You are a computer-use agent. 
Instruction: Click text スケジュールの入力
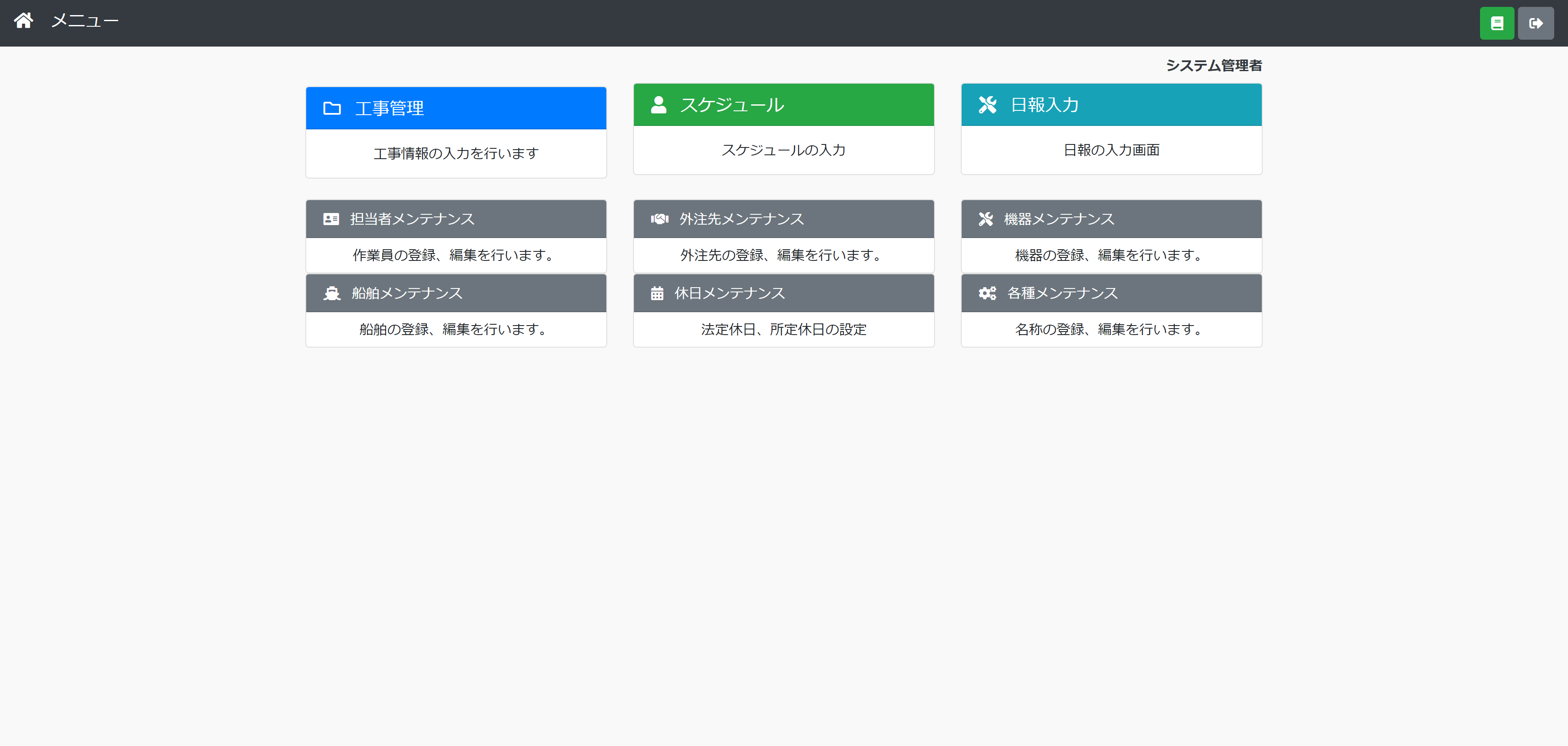[x=784, y=150]
